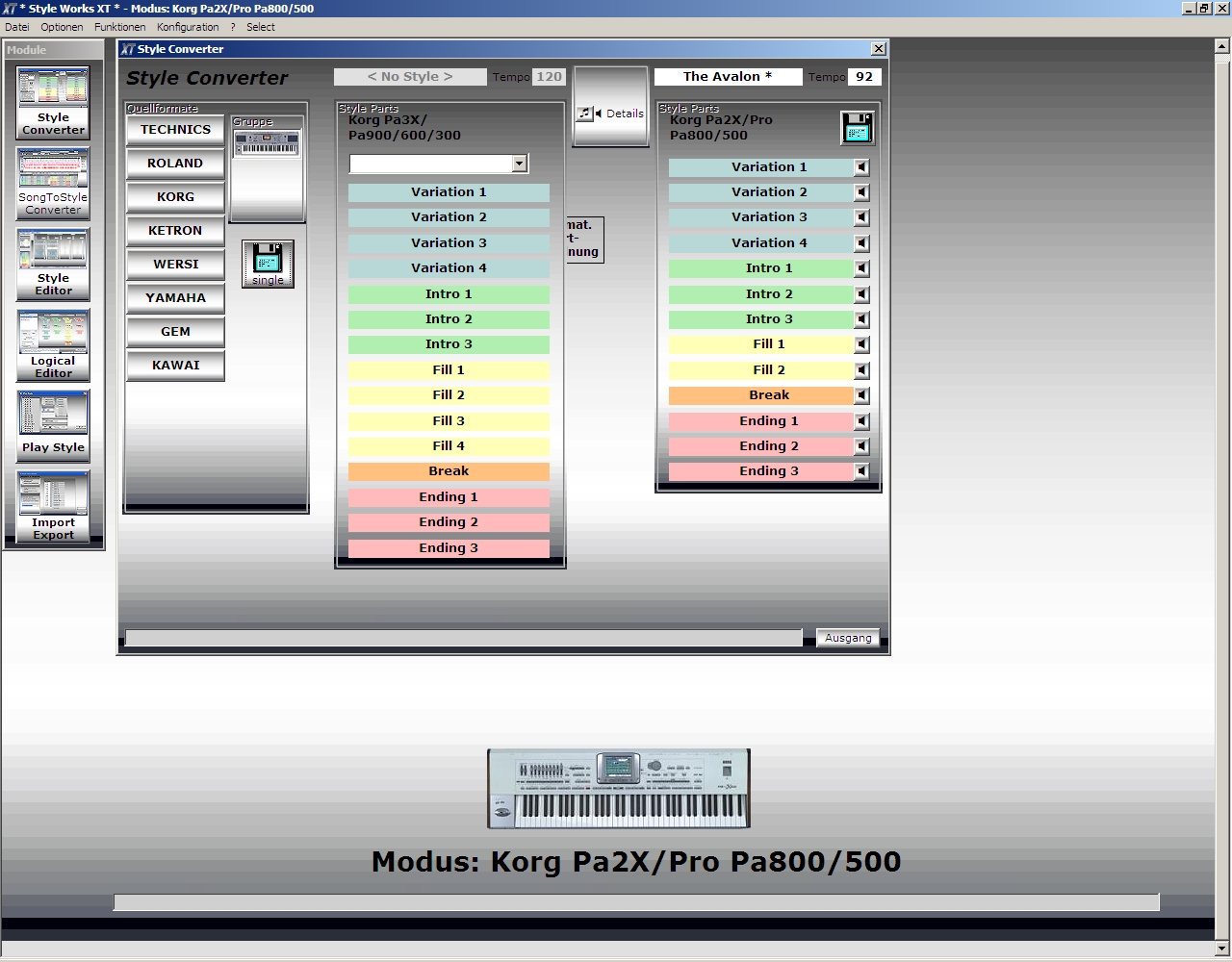Choose WERSI source format

(175, 265)
